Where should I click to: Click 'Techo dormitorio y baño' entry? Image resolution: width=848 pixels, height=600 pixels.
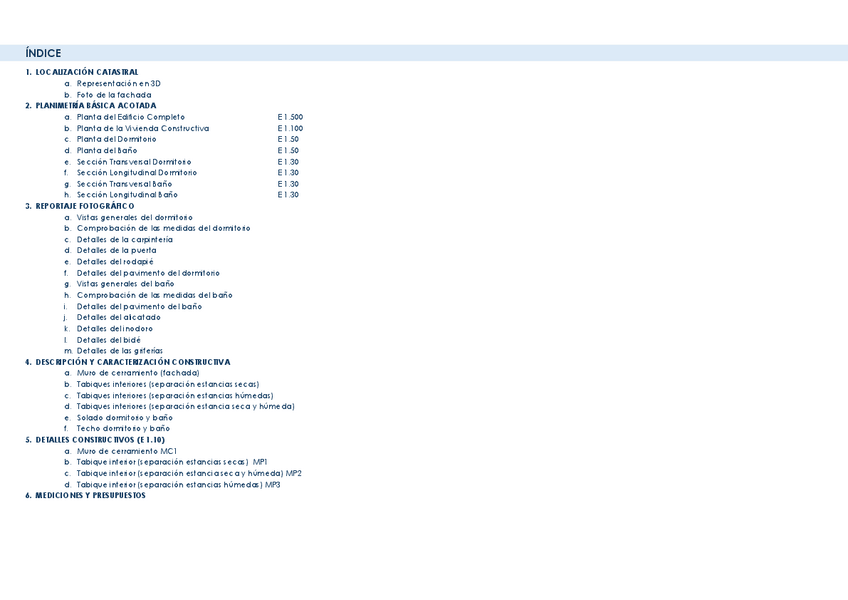(123, 428)
